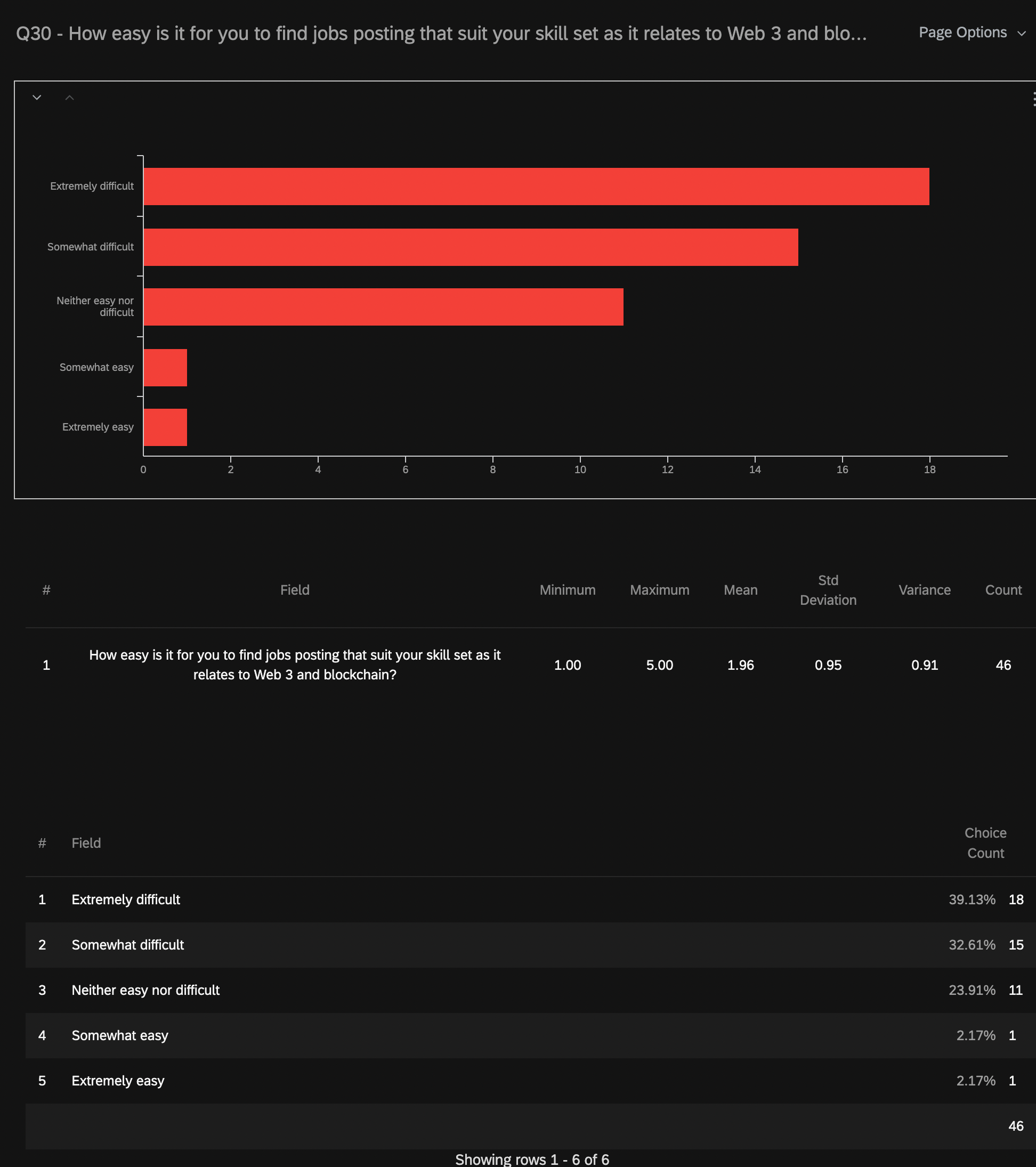Click the small Extremely easy bar

pyautogui.click(x=165, y=427)
